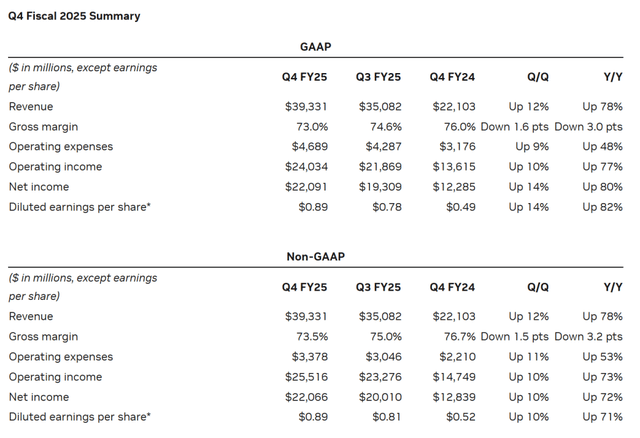Screen dimensions: 640x438
Task: Click Non-GAAP diluted EPS $0.52 value
Action: [461, 417]
